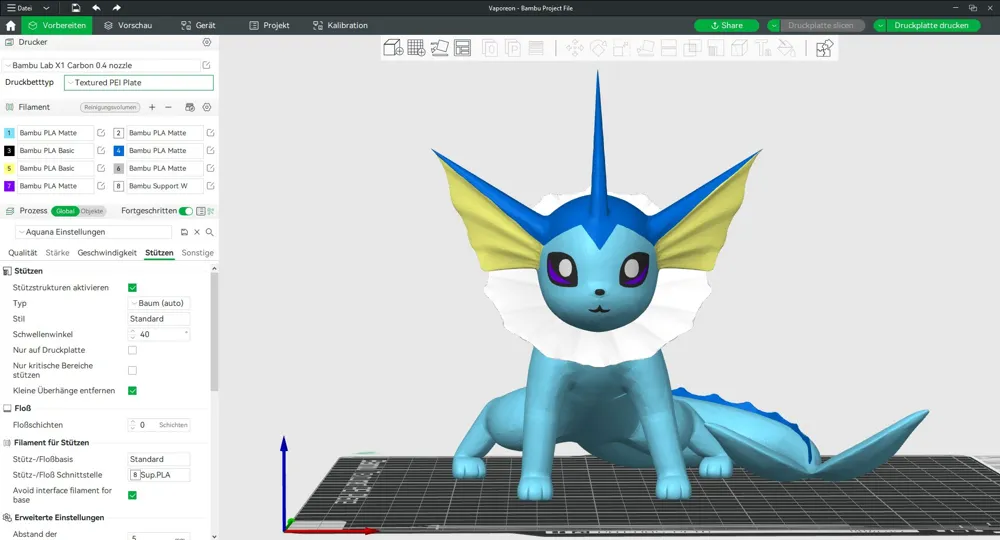Open the Variable layer height tool
This screenshot has height=540, width=1000.
[536, 48]
